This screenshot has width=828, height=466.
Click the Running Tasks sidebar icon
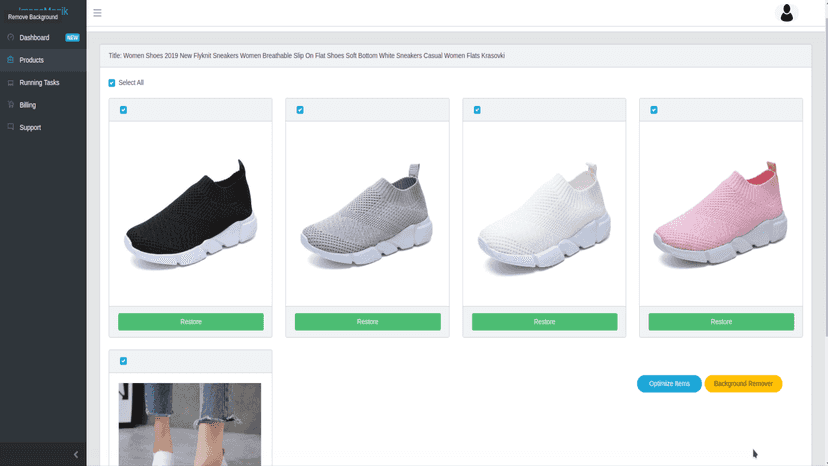(x=11, y=82)
